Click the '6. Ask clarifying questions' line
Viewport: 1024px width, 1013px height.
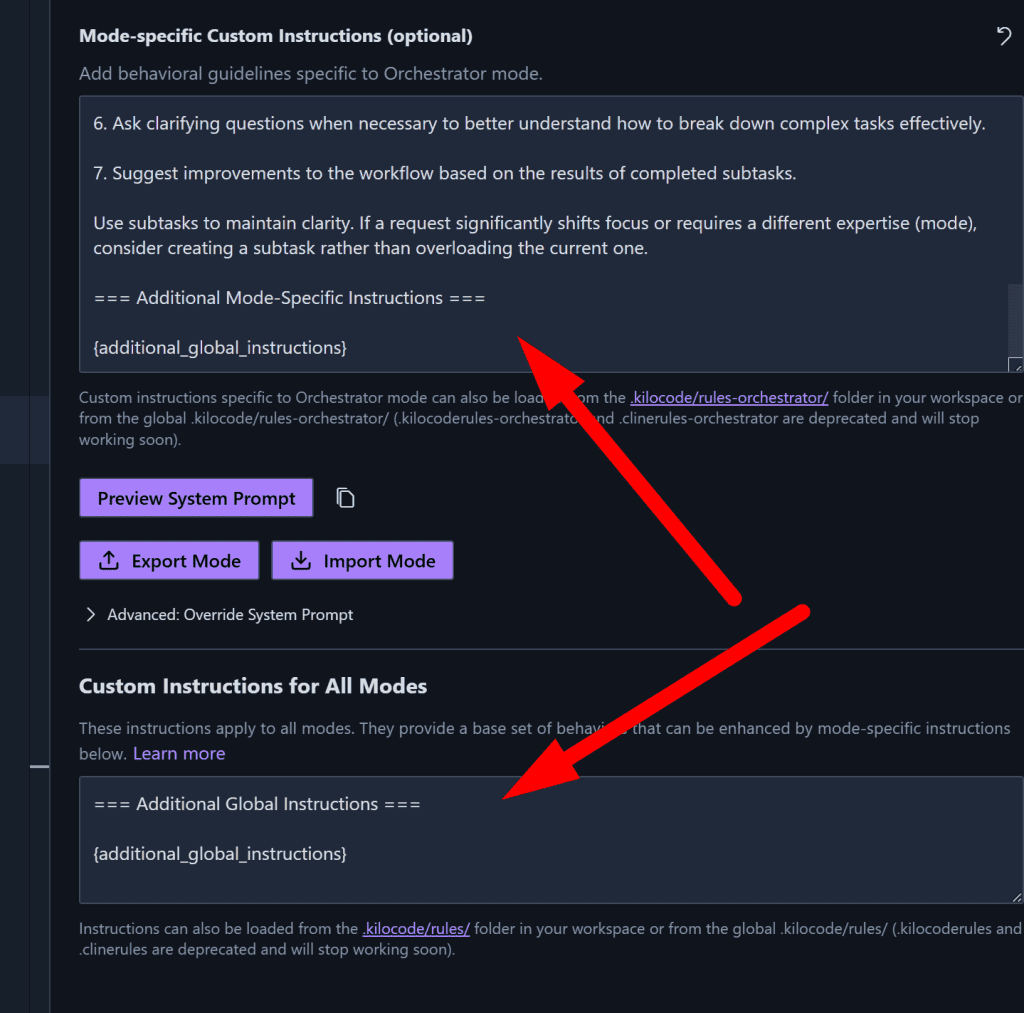(x=539, y=124)
